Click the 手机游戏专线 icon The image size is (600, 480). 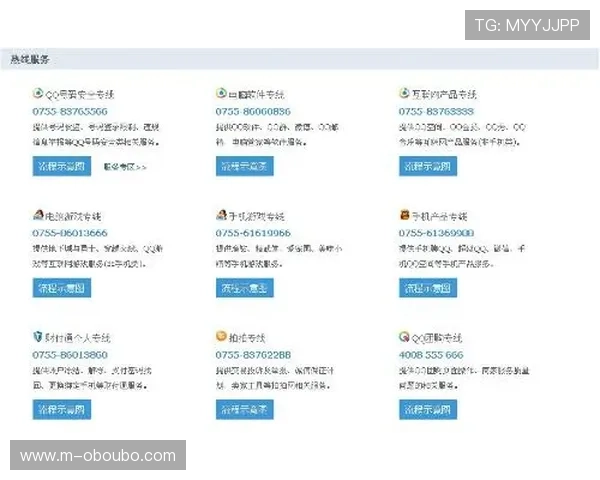tap(221, 215)
